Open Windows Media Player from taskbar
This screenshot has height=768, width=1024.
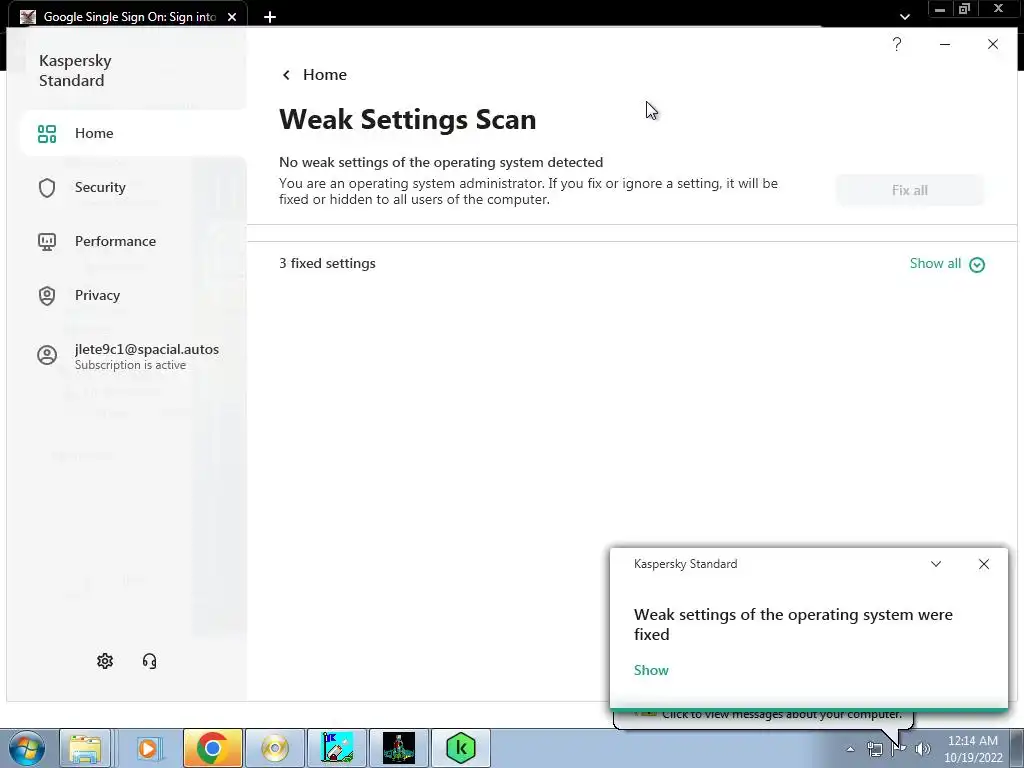point(148,748)
